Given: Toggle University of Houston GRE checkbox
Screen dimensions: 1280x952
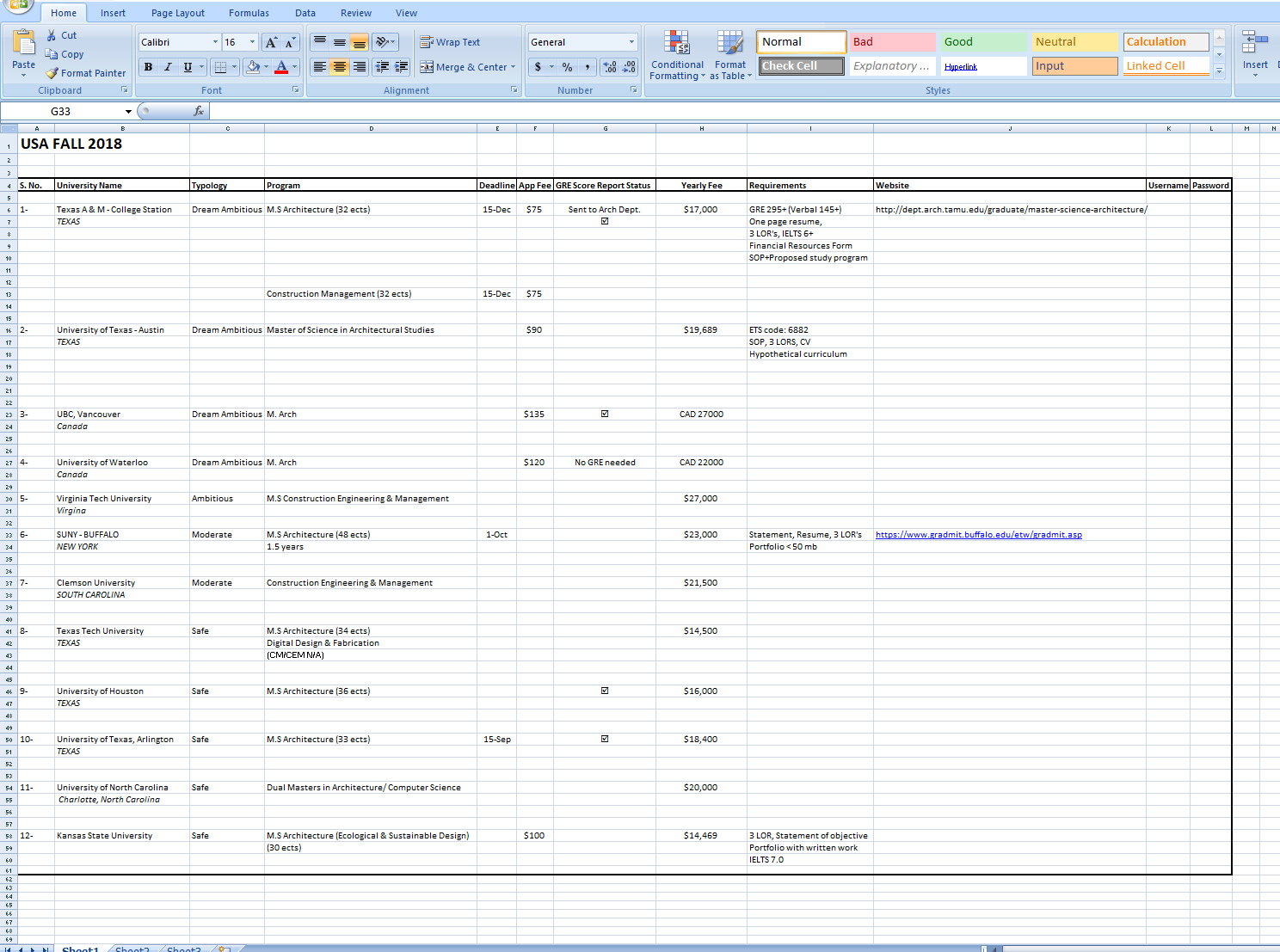Looking at the screenshot, I should point(605,691).
